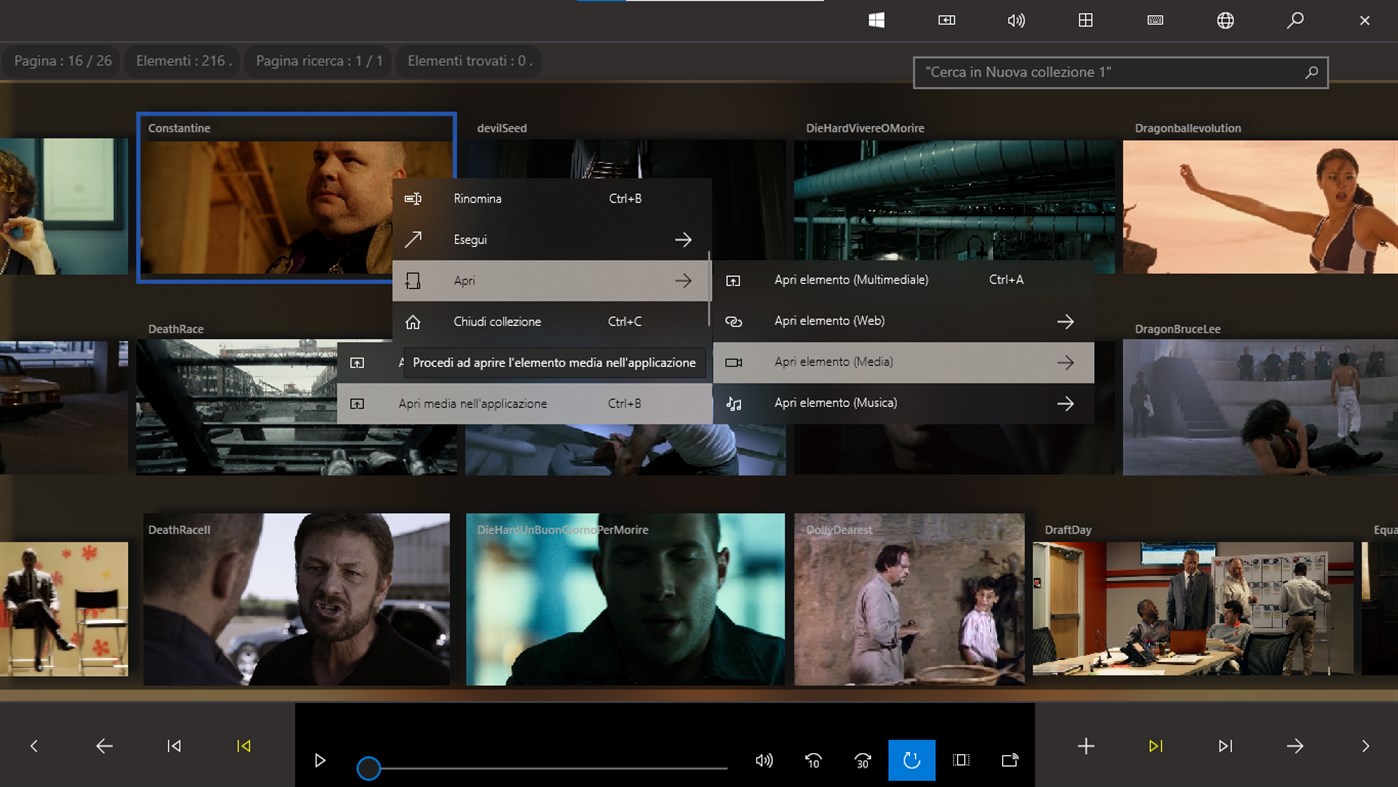Skip forward 30 seconds in the player
Screen dimensions: 1398x787
point(862,761)
